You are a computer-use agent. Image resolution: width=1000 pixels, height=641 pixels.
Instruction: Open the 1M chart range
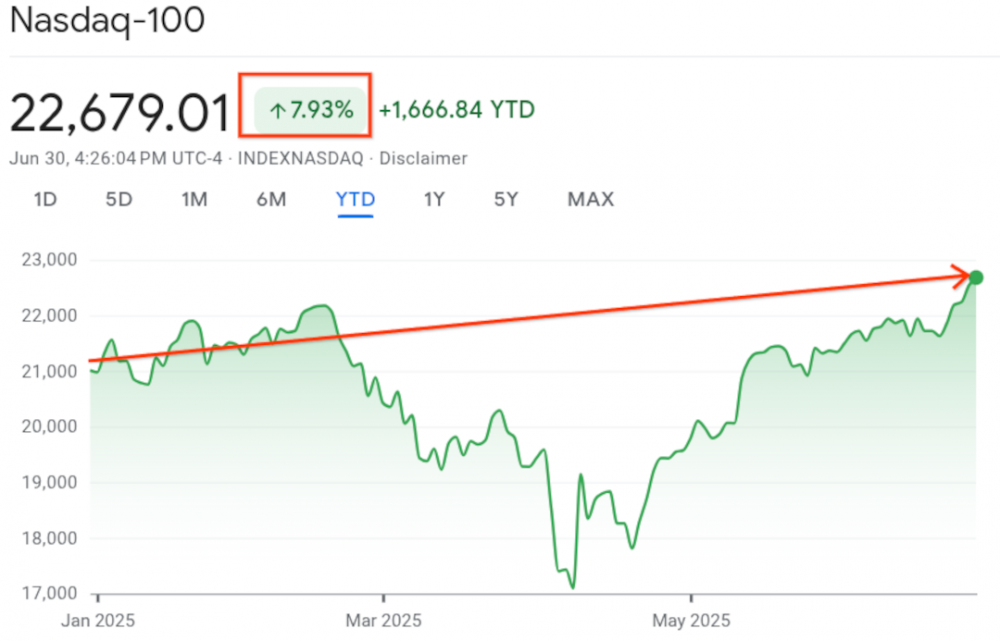[x=194, y=199]
